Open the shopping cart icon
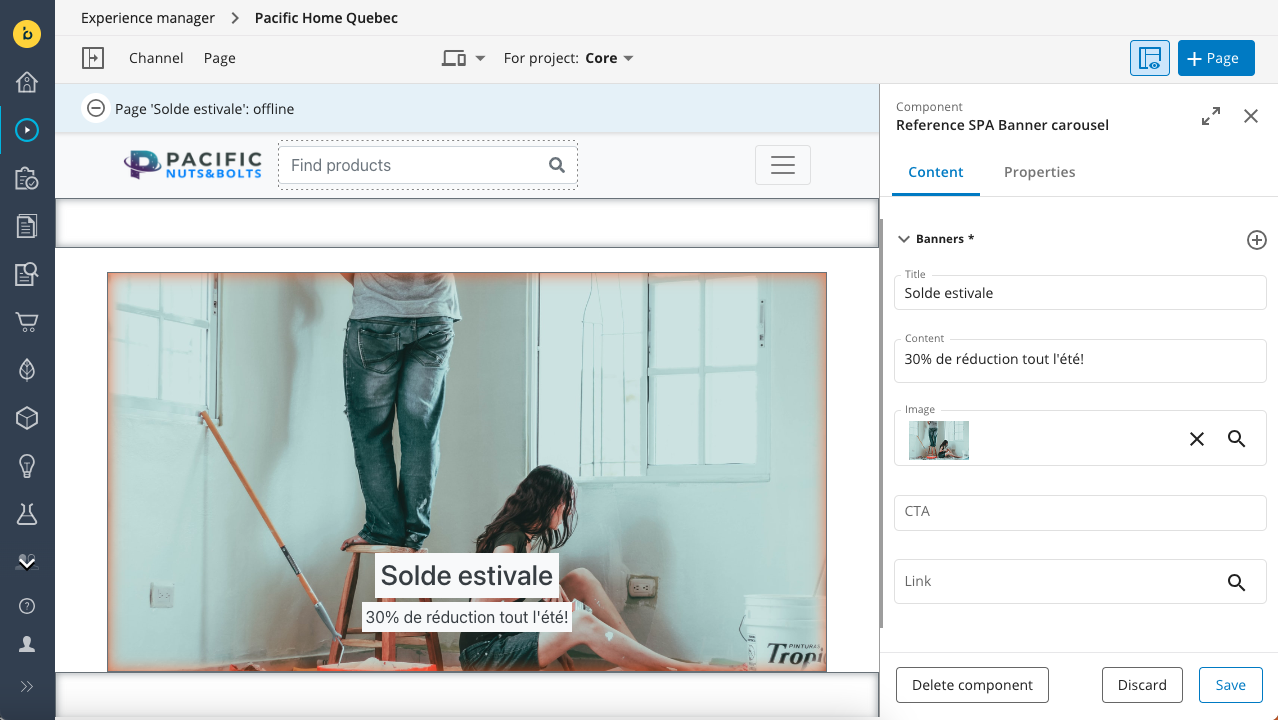Viewport: 1278px width, 720px height. pyautogui.click(x=27, y=322)
